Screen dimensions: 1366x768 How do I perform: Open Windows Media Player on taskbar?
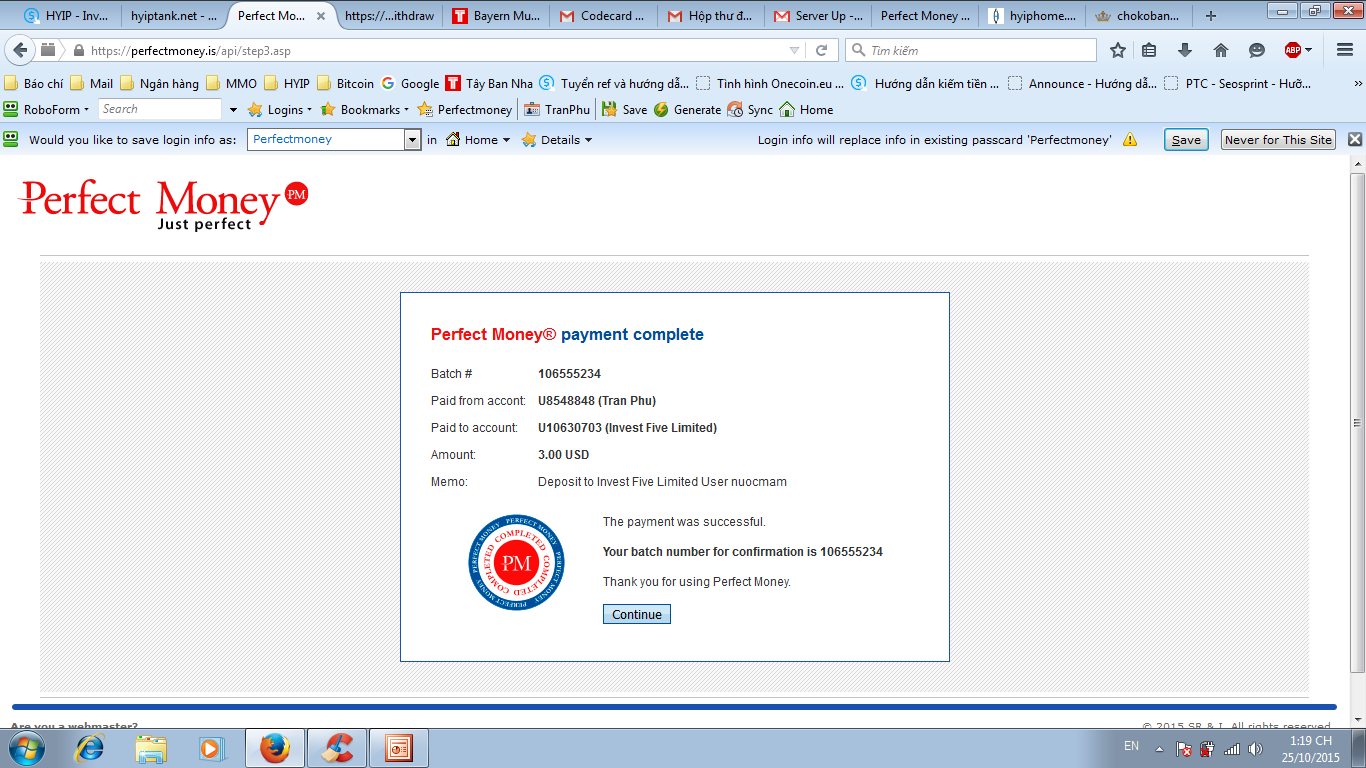tap(212, 748)
